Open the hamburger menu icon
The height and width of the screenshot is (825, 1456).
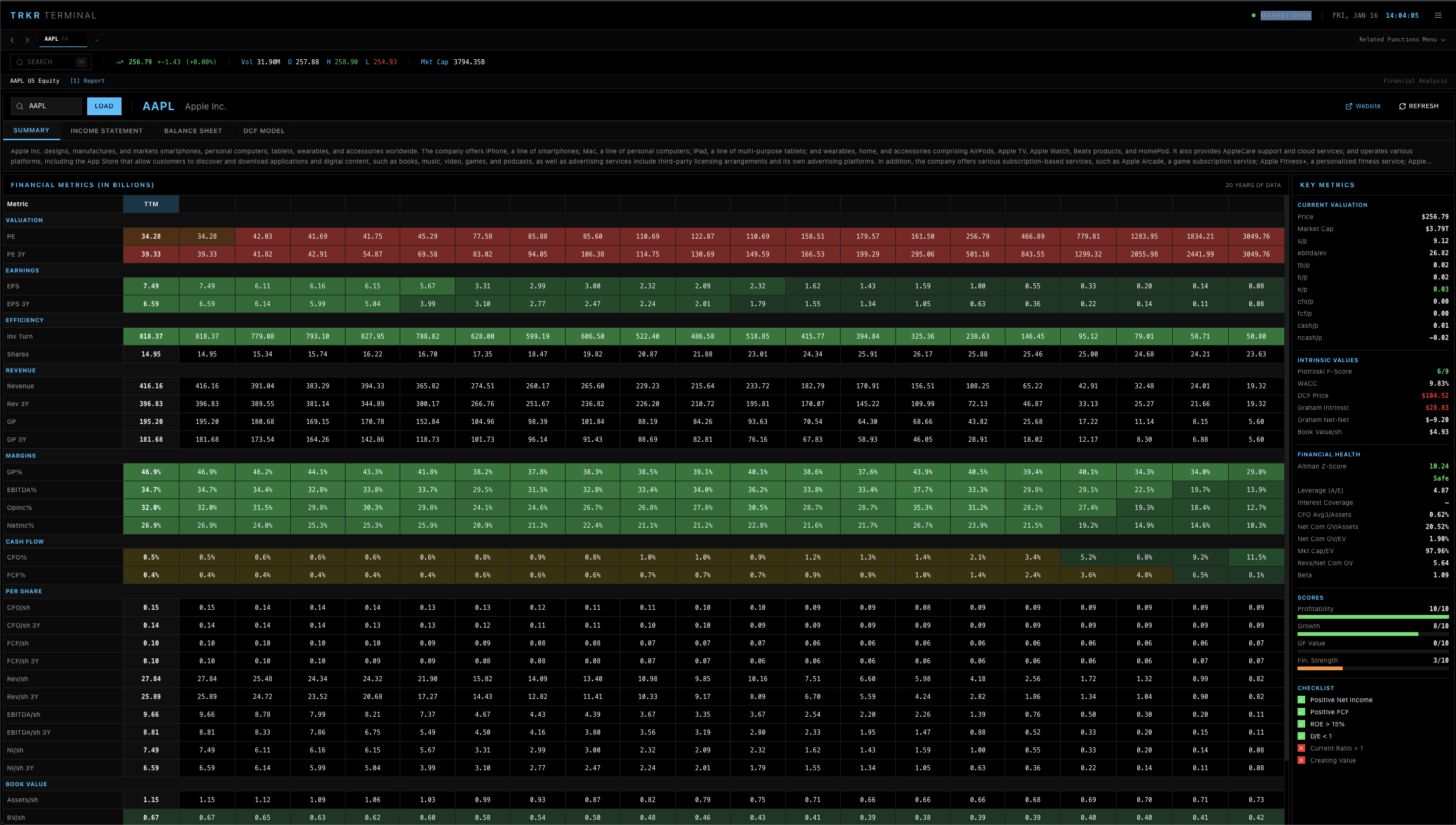tap(1438, 15)
